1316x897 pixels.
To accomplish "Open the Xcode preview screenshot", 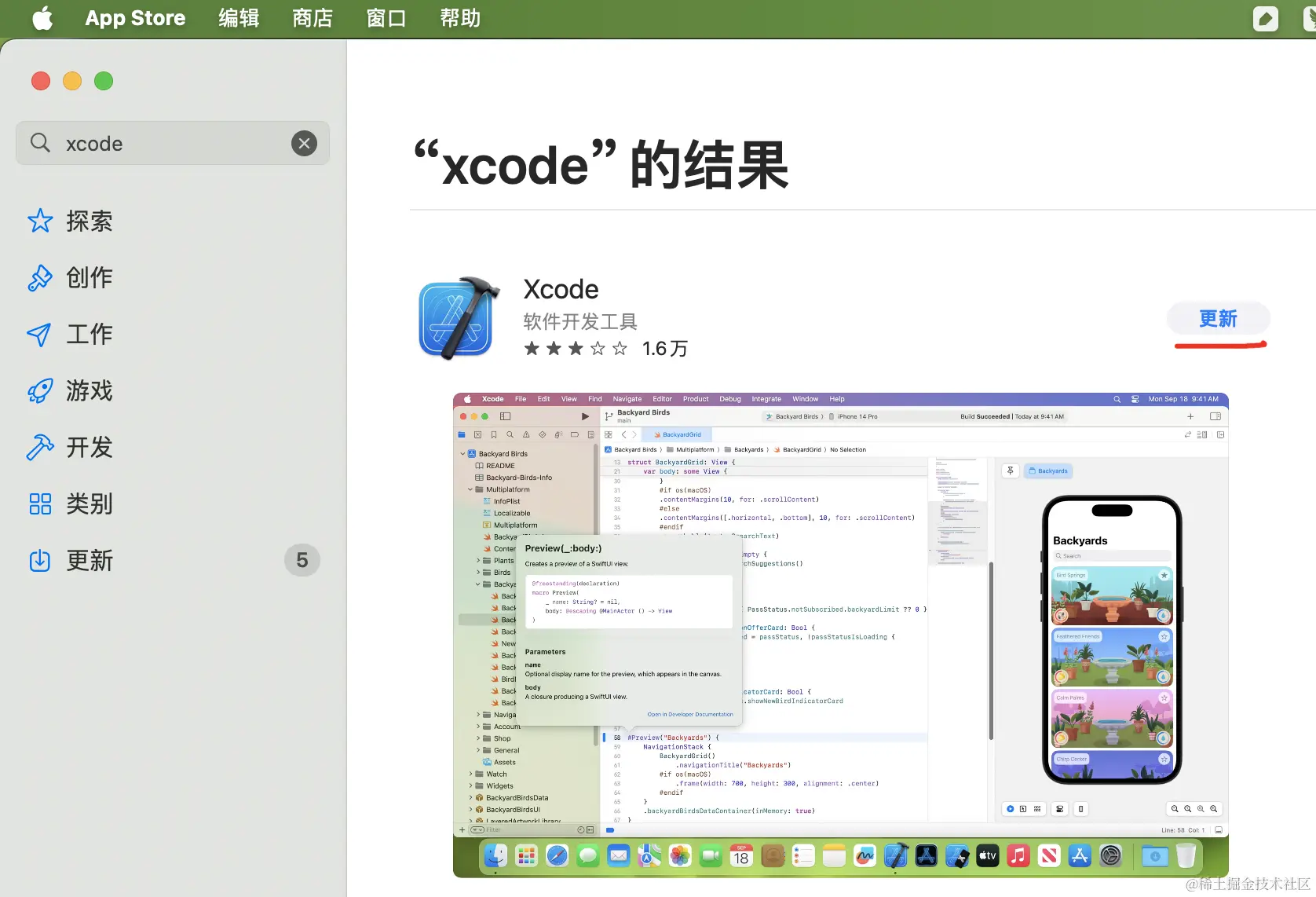I will point(840,635).
